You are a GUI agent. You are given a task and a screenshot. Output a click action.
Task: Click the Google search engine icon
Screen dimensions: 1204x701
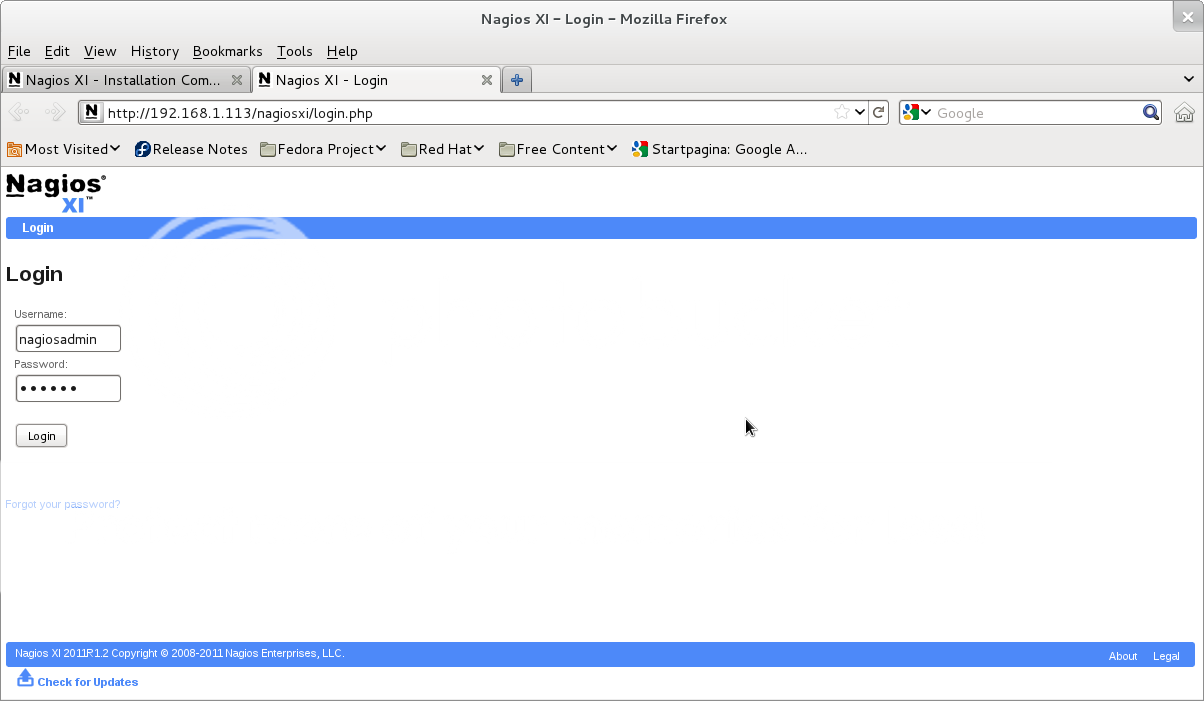coord(910,112)
